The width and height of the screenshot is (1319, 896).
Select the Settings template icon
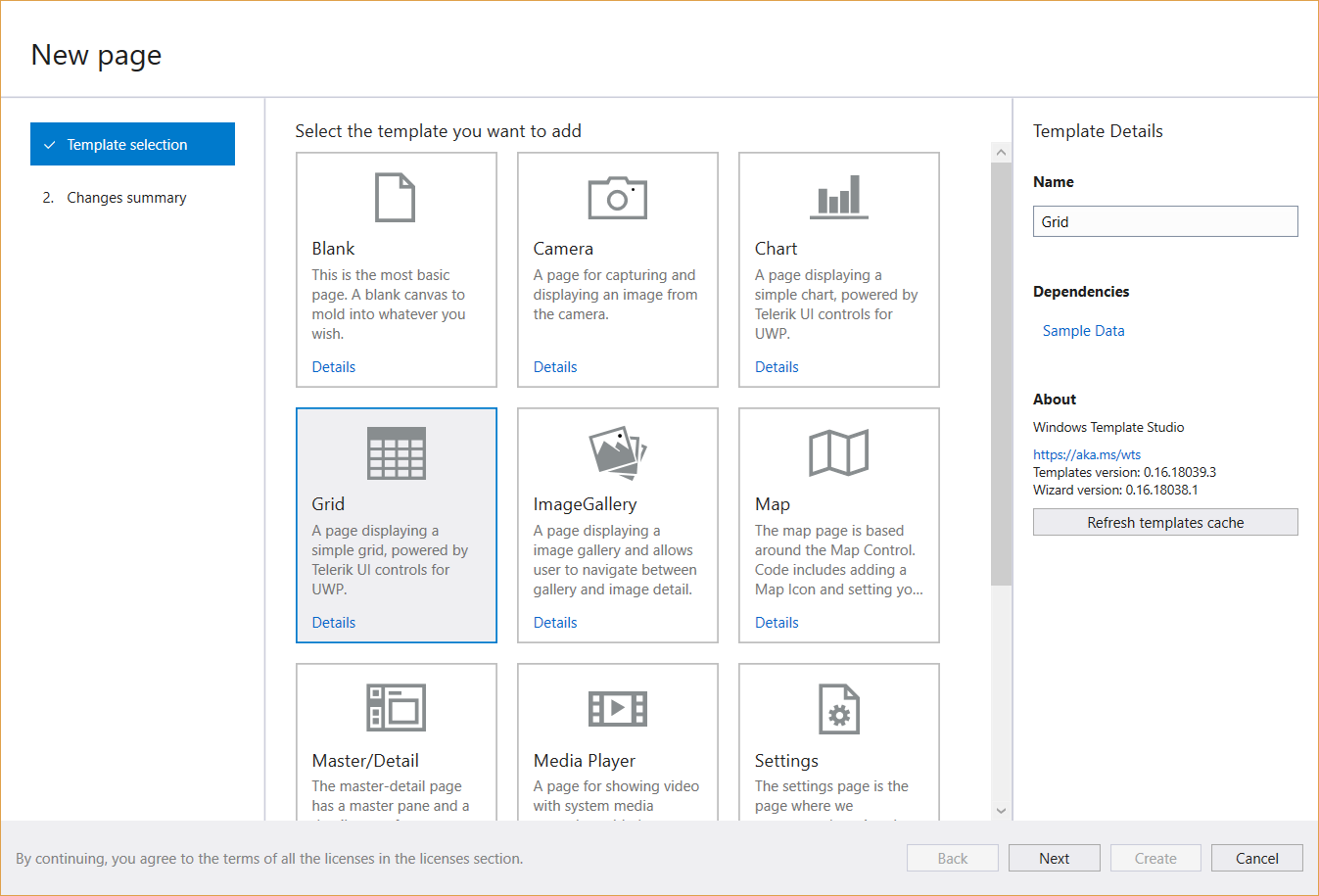[838, 708]
